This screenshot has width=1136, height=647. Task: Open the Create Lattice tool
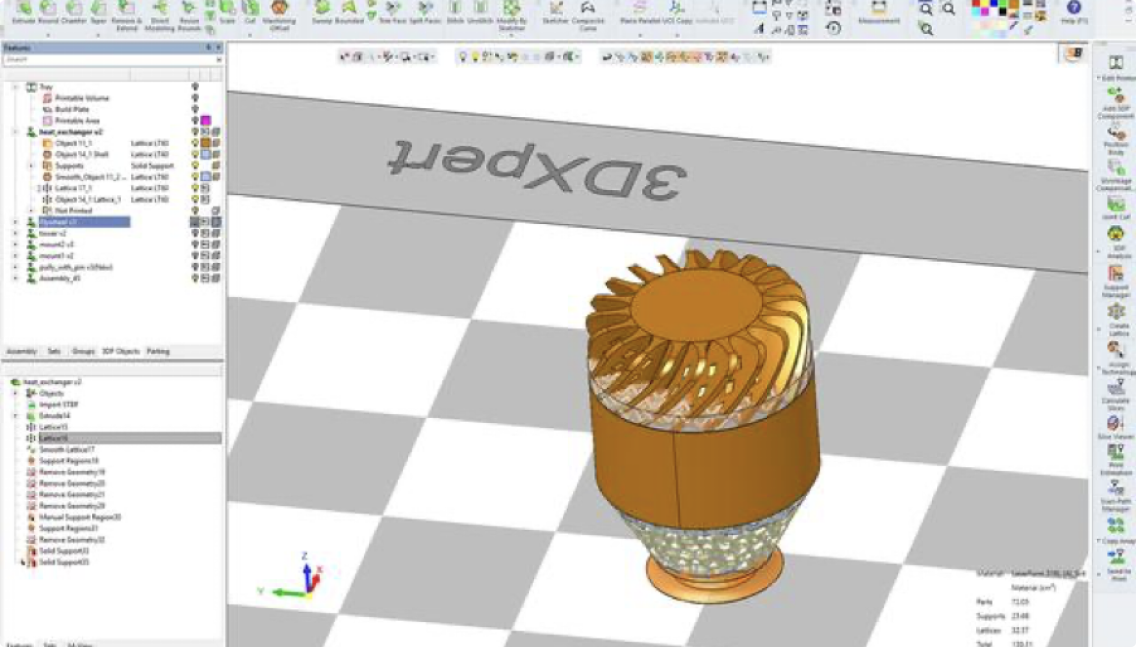pyautogui.click(x=1116, y=320)
